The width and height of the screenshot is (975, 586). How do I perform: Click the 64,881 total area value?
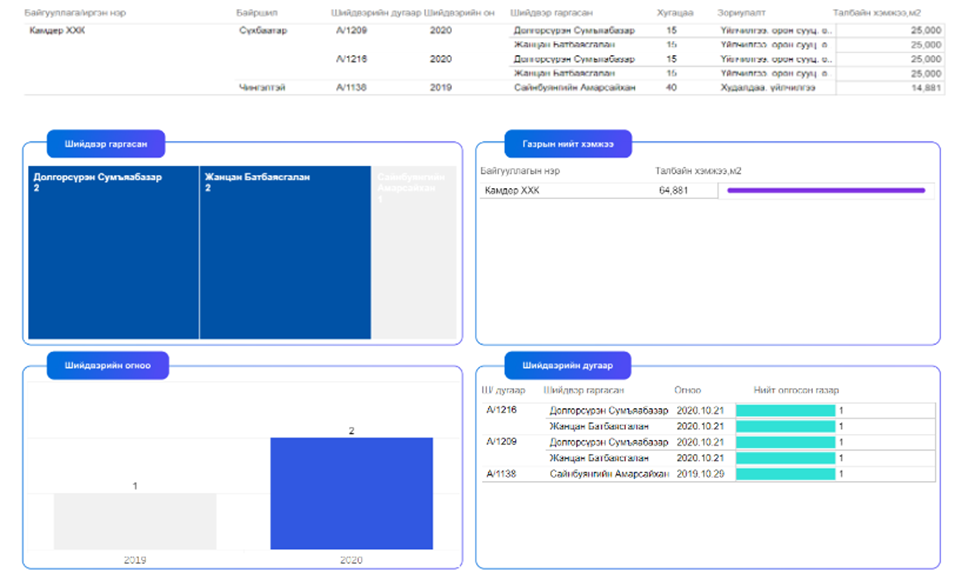pyautogui.click(x=673, y=190)
